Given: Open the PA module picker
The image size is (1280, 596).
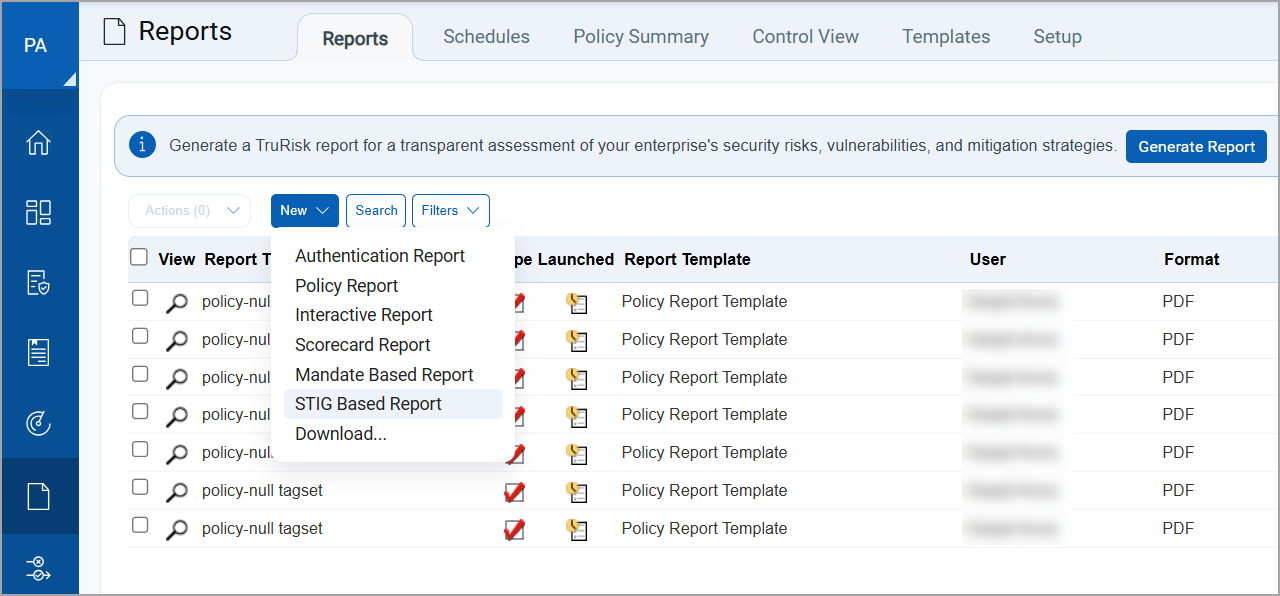Looking at the screenshot, I should (x=40, y=46).
